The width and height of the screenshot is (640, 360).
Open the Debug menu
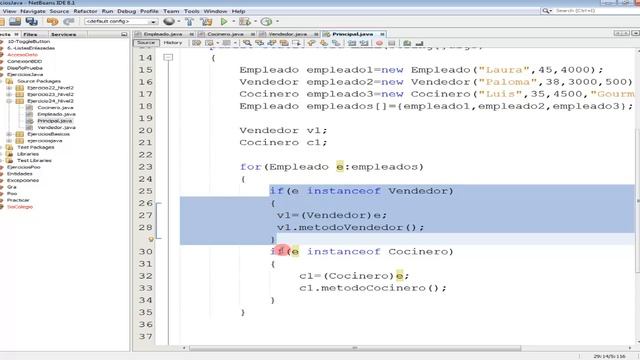pos(127,11)
